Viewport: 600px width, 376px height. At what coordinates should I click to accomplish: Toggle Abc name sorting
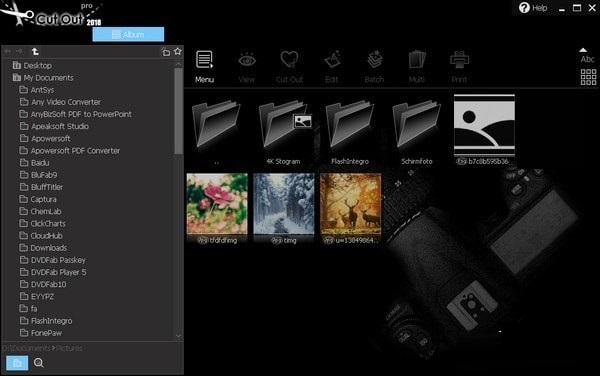tap(587, 56)
